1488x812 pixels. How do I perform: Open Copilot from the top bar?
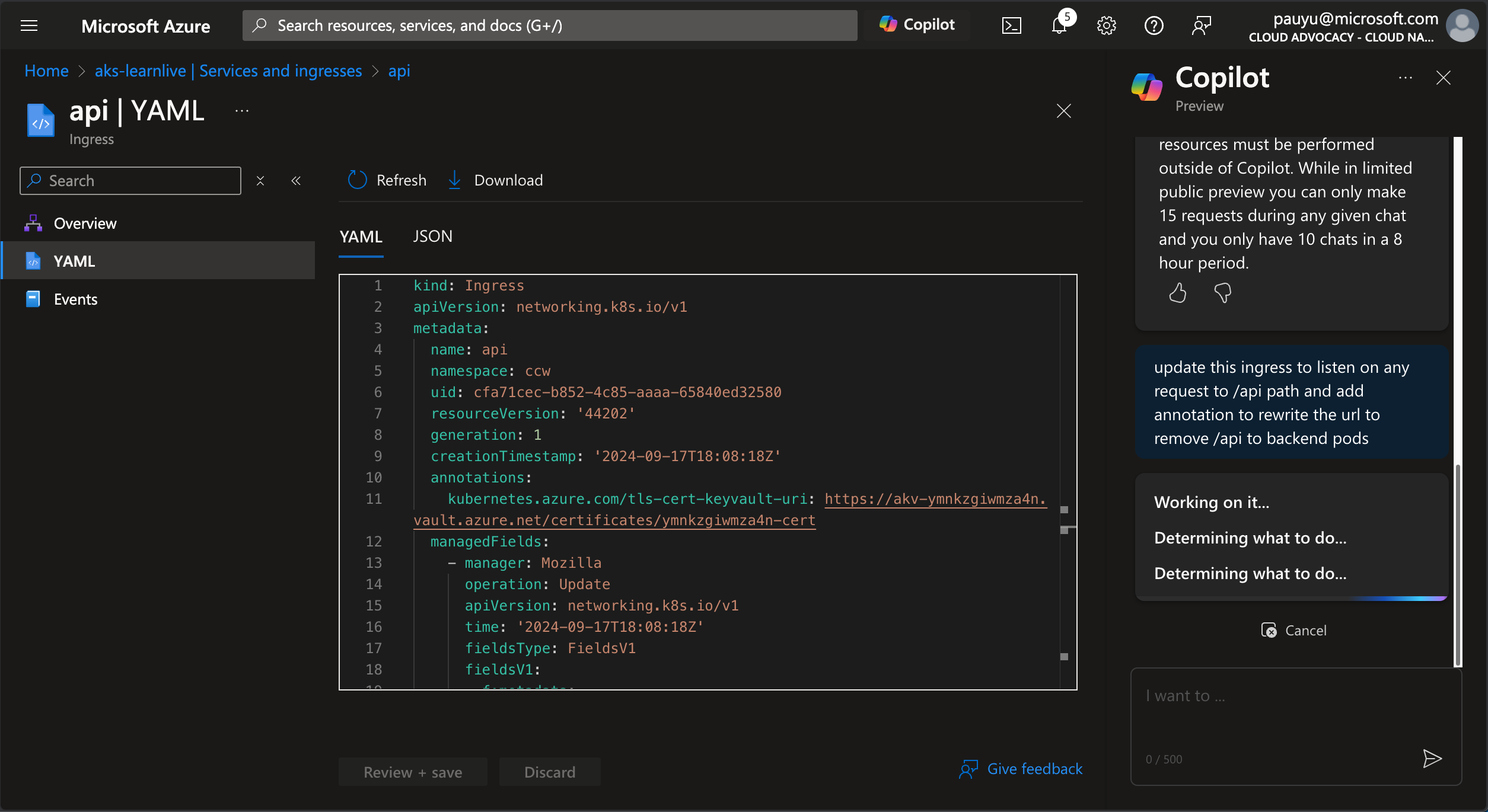click(x=917, y=24)
